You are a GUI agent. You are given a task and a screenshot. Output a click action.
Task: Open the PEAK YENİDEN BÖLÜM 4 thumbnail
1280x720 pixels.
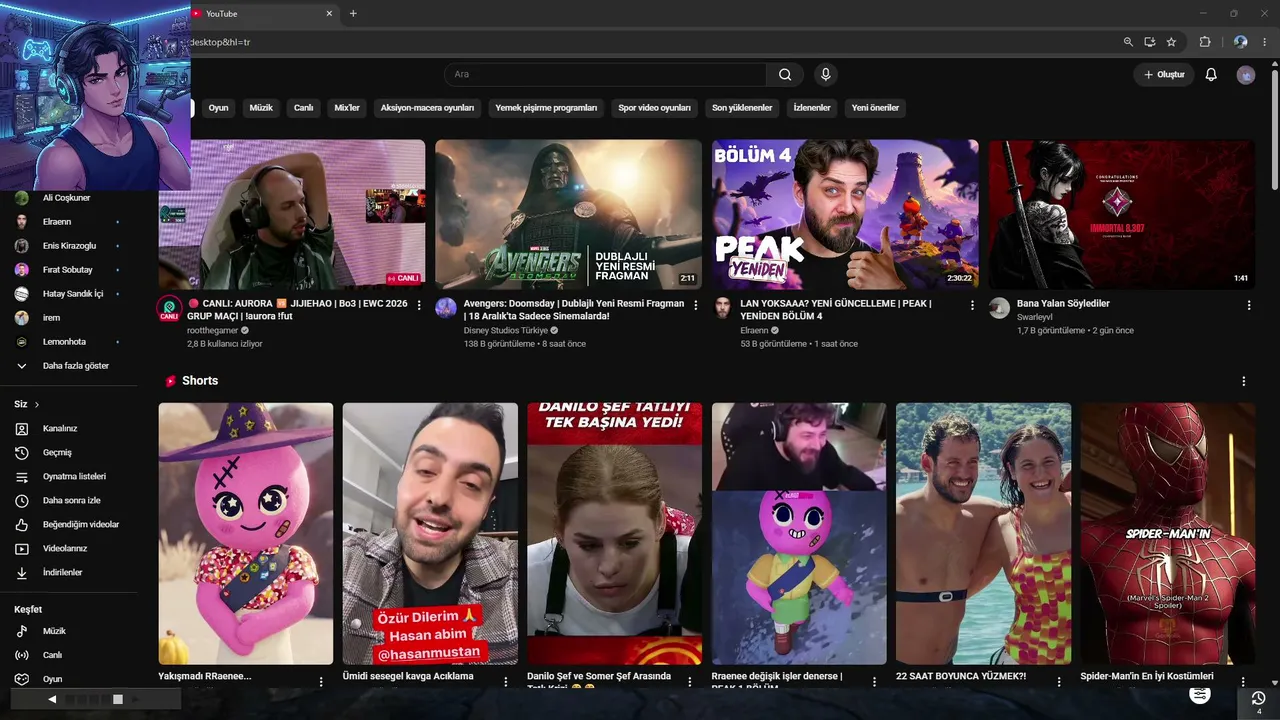845,214
